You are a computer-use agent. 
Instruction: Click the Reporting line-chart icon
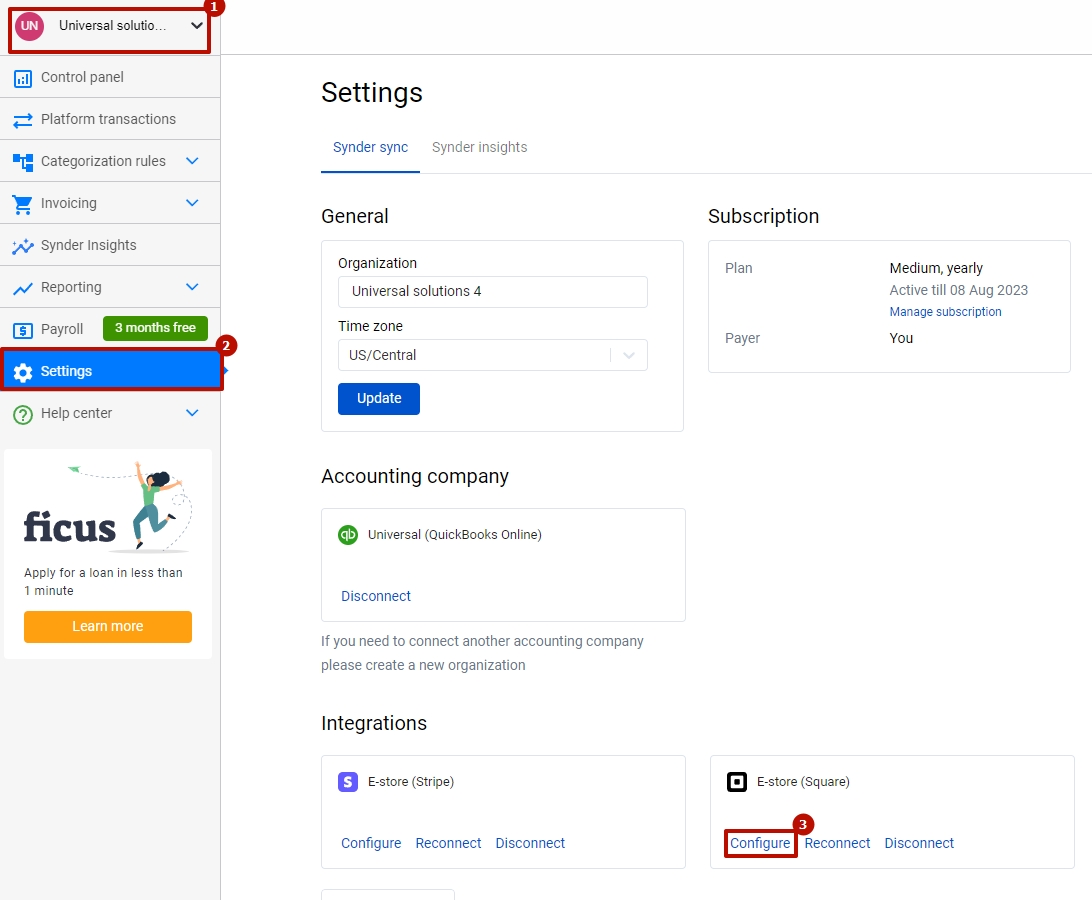coord(22,286)
